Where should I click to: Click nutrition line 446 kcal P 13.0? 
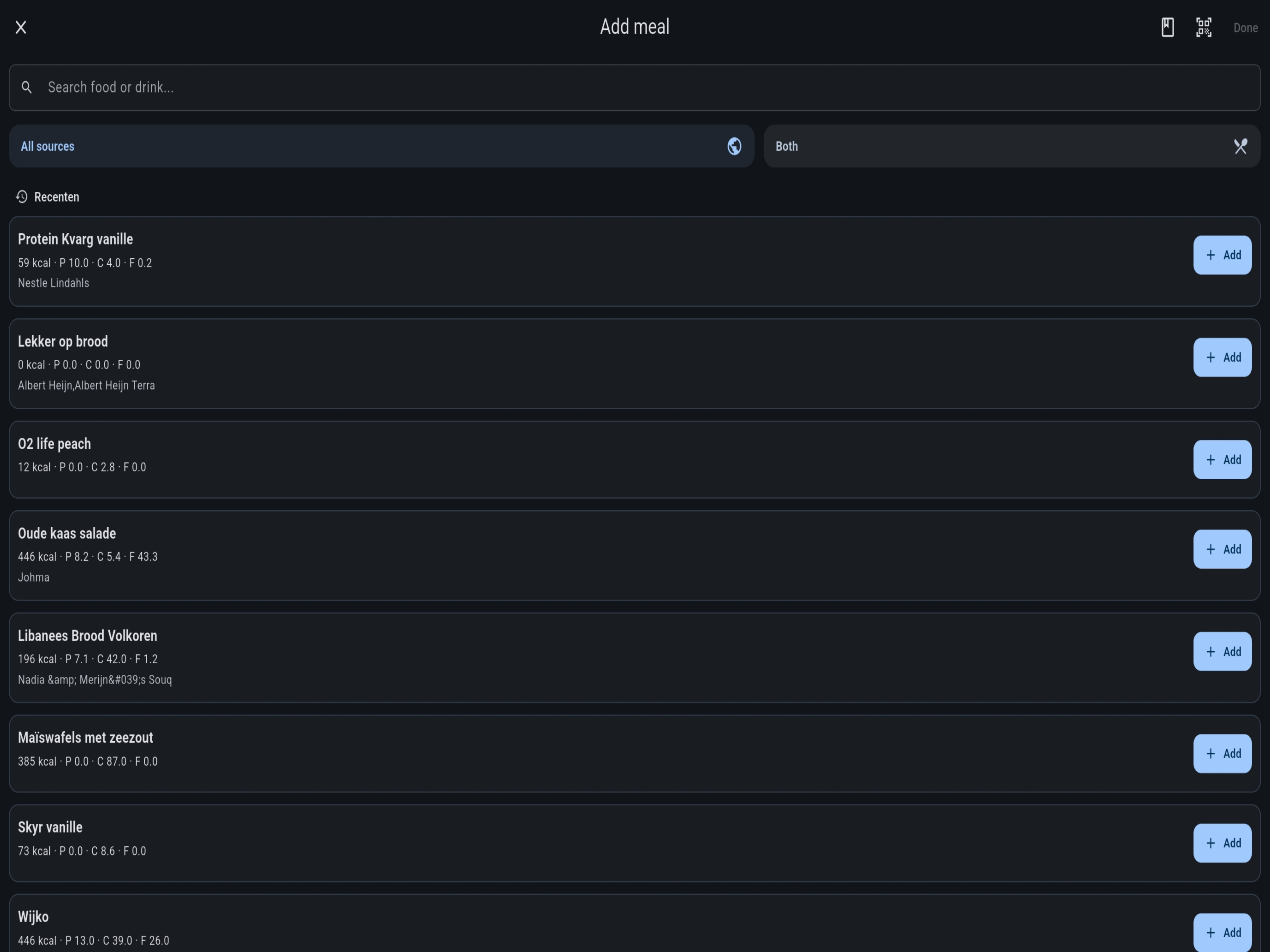94,940
